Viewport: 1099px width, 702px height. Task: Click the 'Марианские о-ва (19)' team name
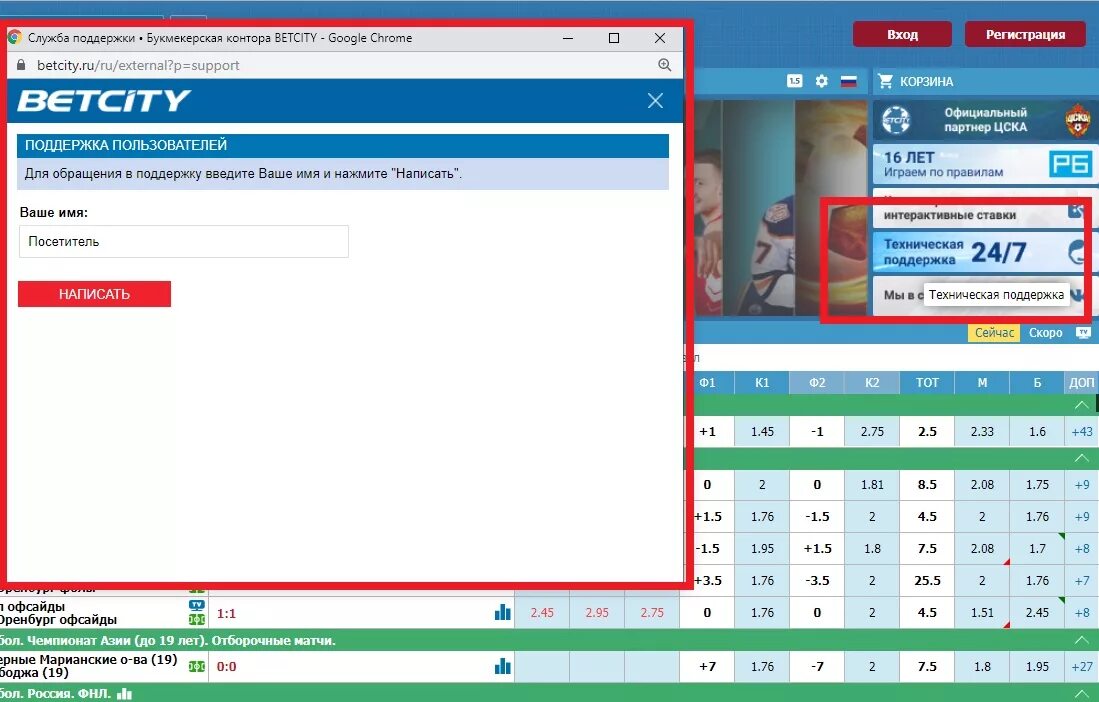[88, 659]
